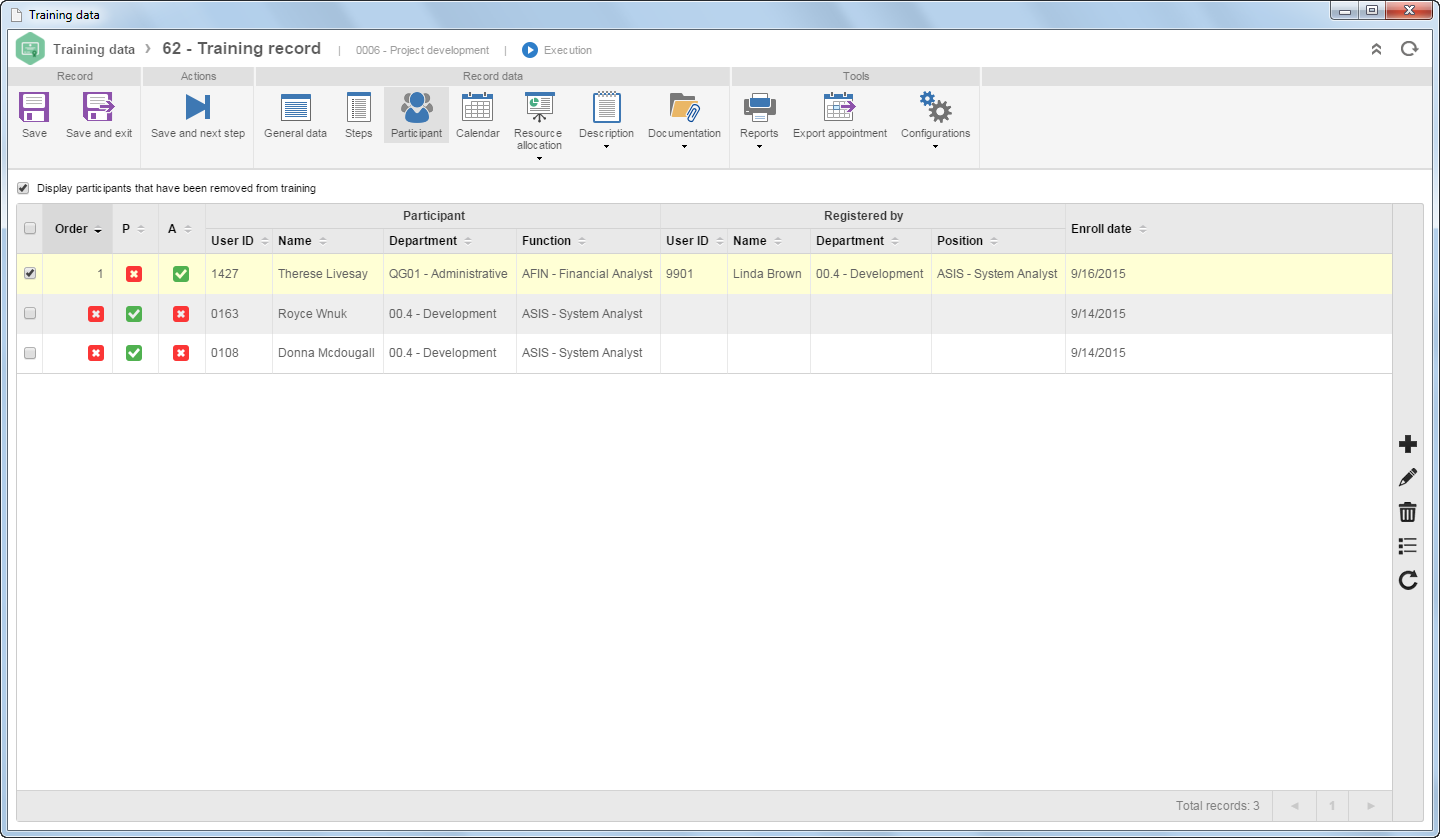Viewport: 1440px width, 838px height.
Task: Select the Participant section button
Action: 416,115
